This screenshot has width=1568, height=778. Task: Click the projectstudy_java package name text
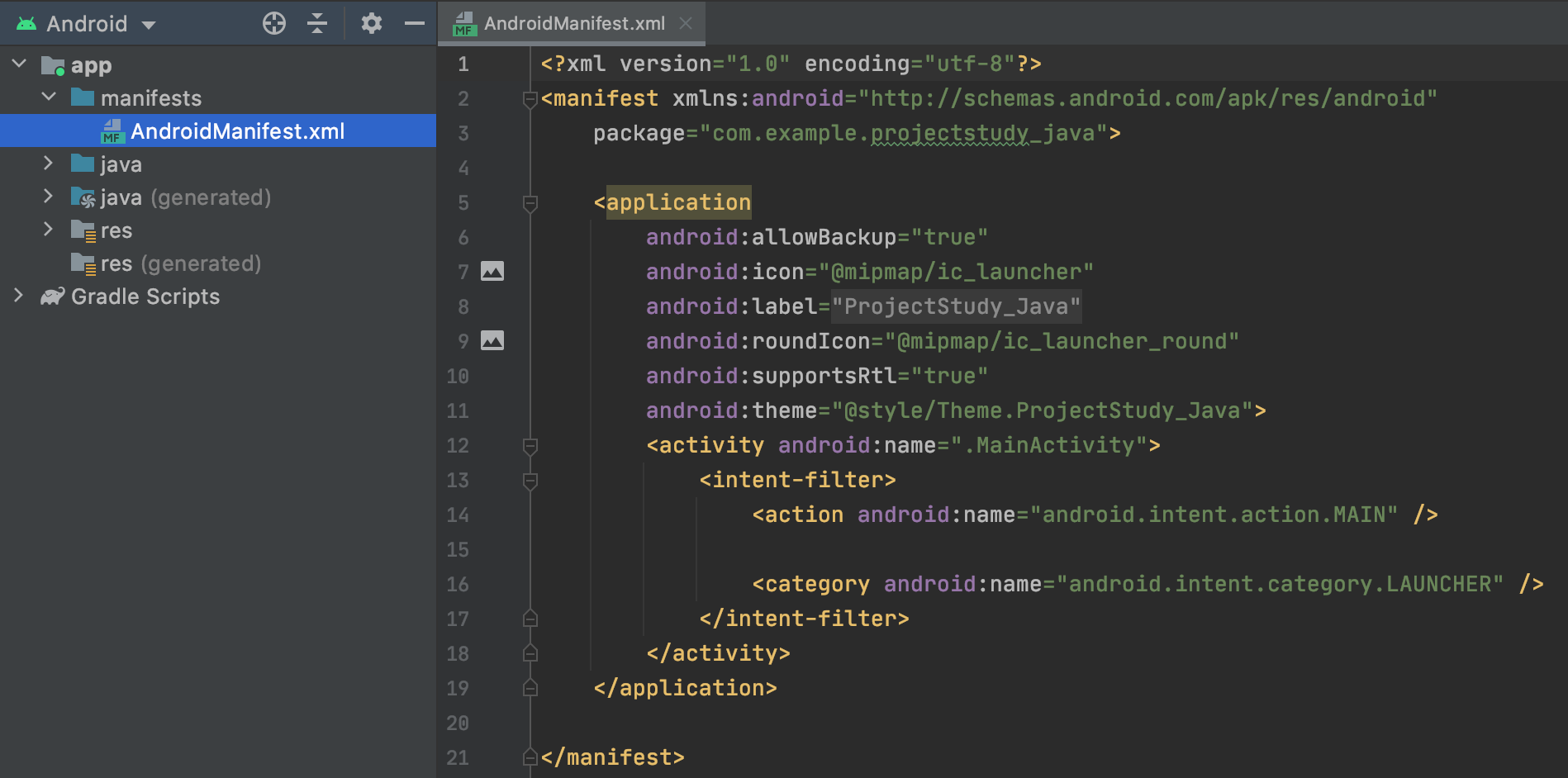982,133
